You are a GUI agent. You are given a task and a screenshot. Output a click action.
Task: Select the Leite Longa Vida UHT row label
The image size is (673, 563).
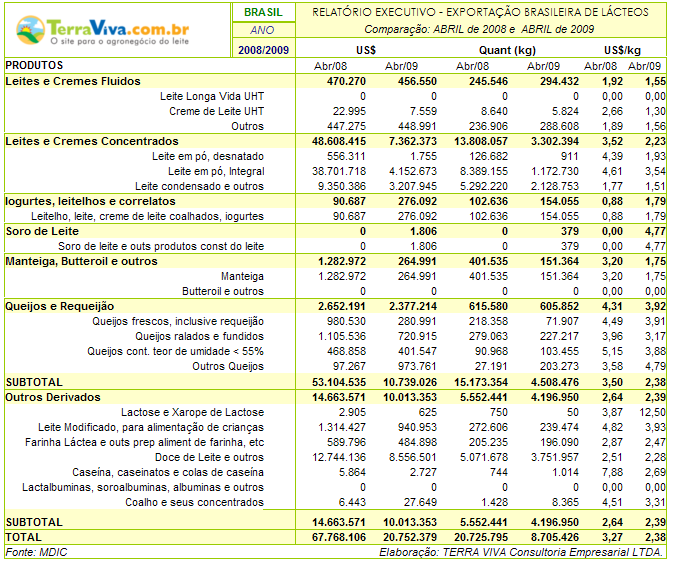click(x=212, y=96)
